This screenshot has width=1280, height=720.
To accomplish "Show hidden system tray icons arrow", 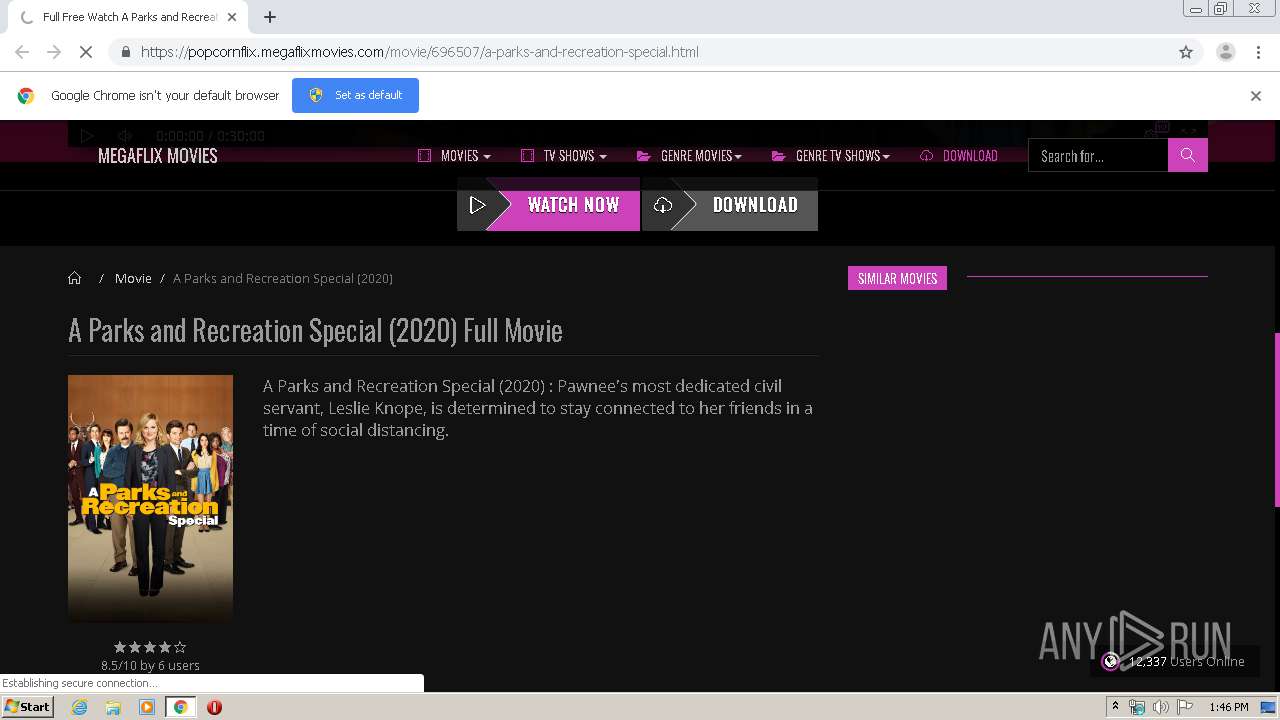I will (x=1115, y=707).
